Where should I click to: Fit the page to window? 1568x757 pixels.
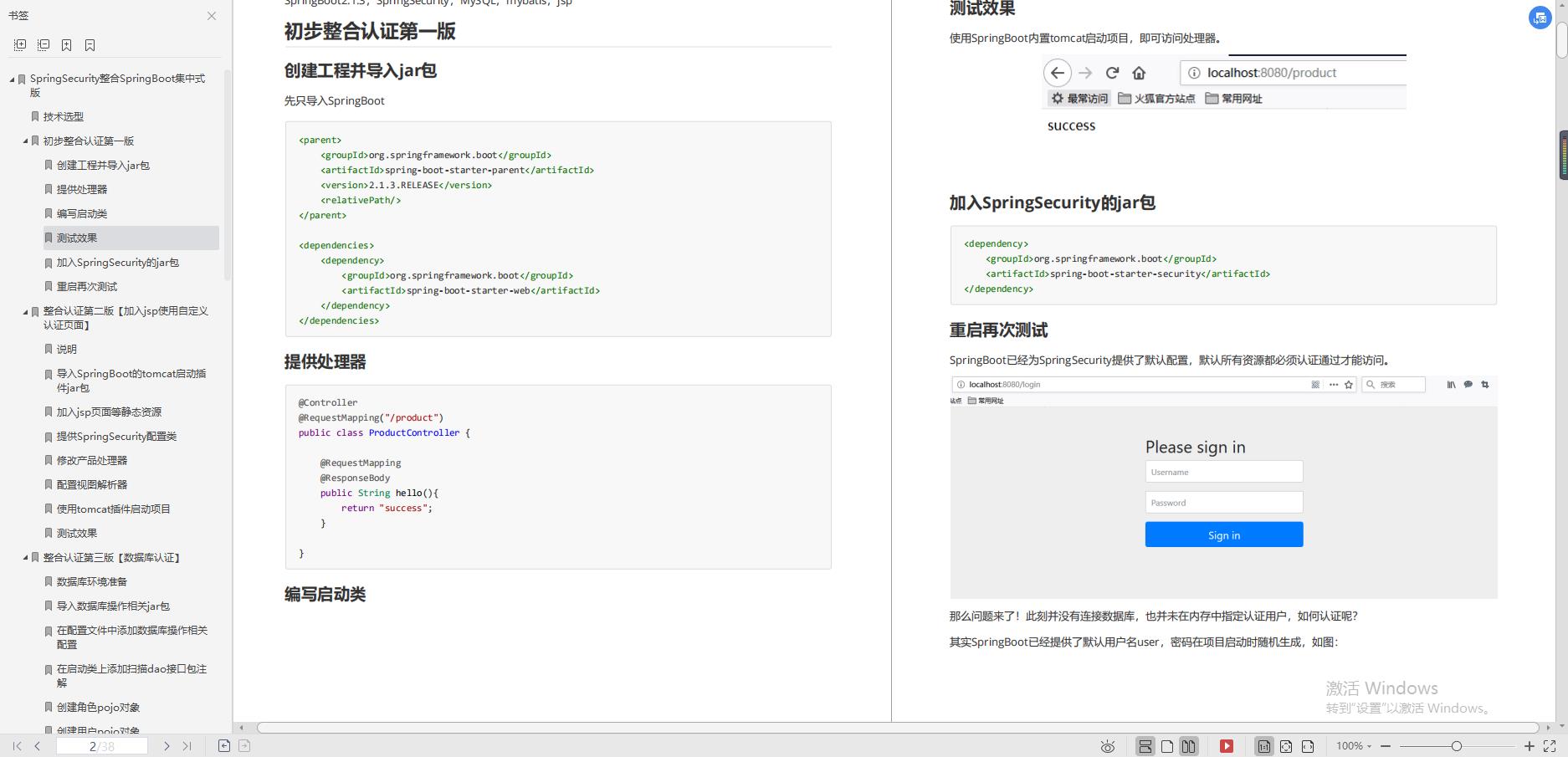(x=1286, y=746)
